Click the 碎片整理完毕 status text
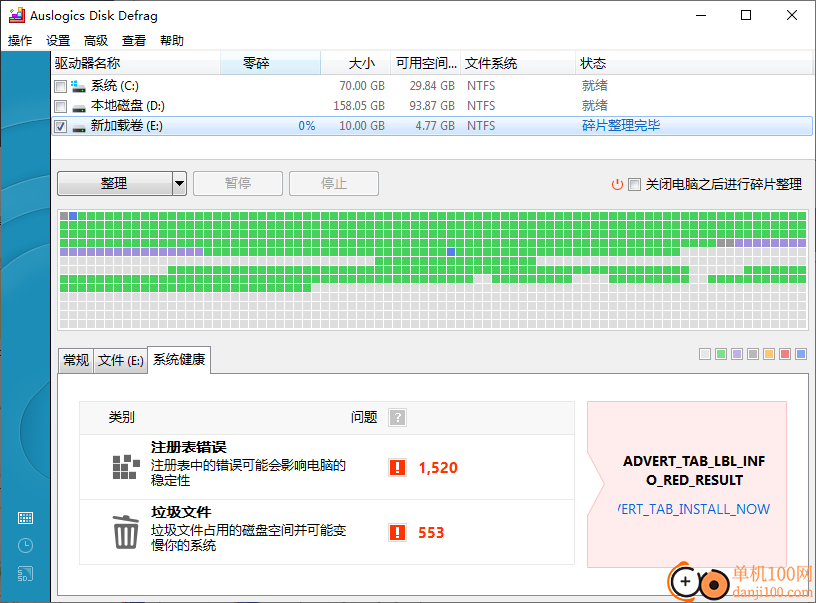Viewport: 816px width, 603px height. click(x=621, y=125)
